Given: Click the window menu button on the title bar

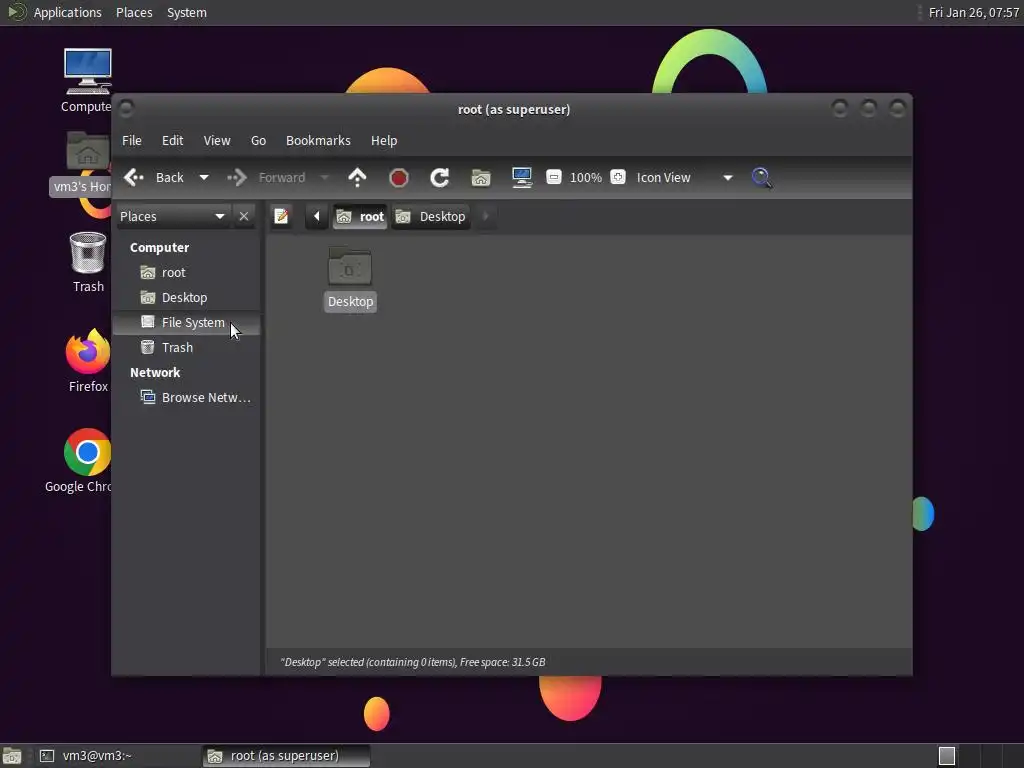Looking at the screenshot, I should click(126, 108).
